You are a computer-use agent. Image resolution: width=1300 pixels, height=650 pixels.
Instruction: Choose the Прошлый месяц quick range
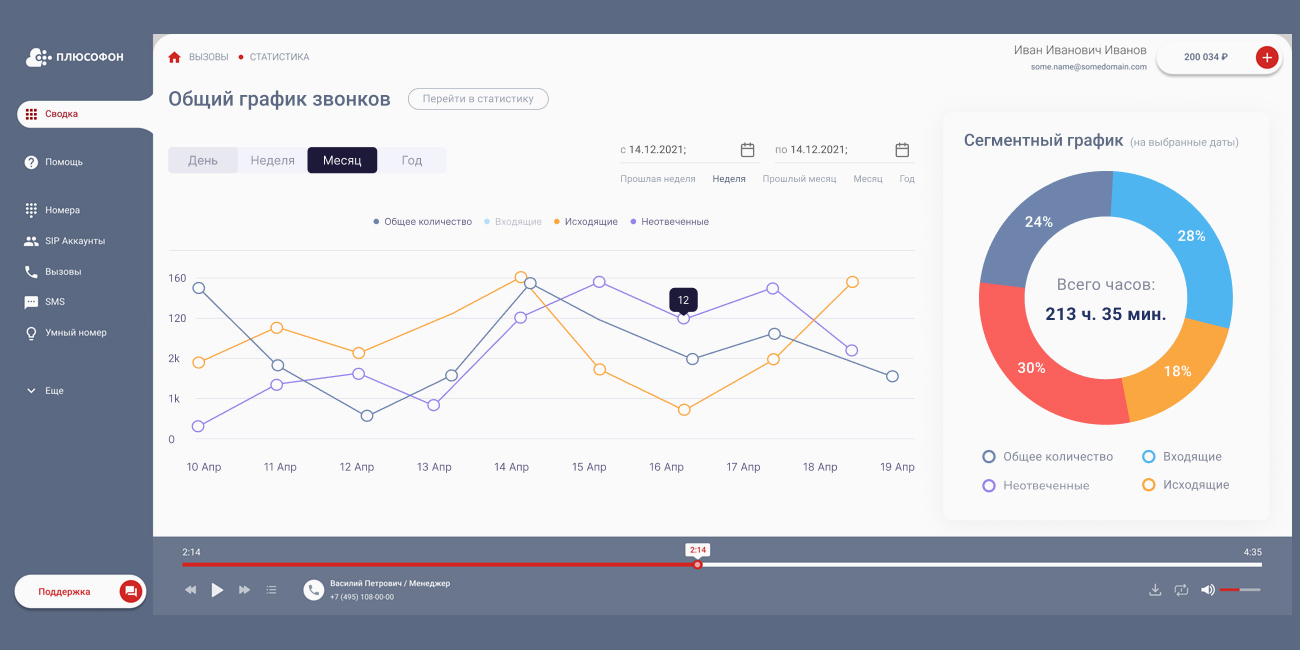tap(799, 179)
